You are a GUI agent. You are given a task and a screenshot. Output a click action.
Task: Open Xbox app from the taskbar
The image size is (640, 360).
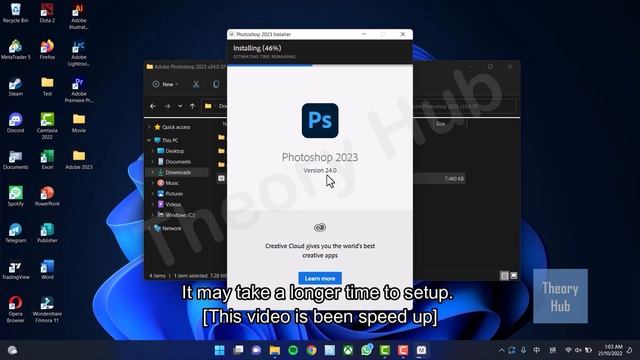pyautogui.click(x=348, y=350)
